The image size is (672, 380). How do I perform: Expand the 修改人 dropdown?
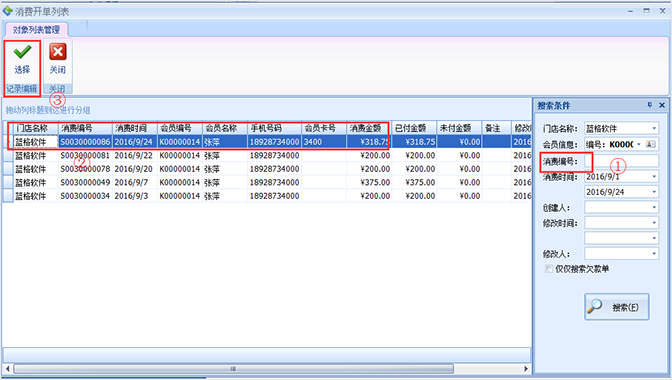[x=654, y=254]
